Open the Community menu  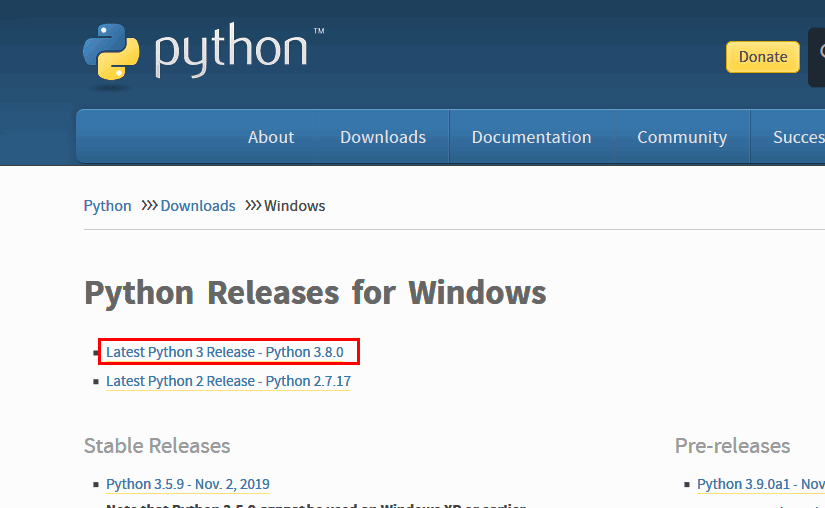pos(682,137)
